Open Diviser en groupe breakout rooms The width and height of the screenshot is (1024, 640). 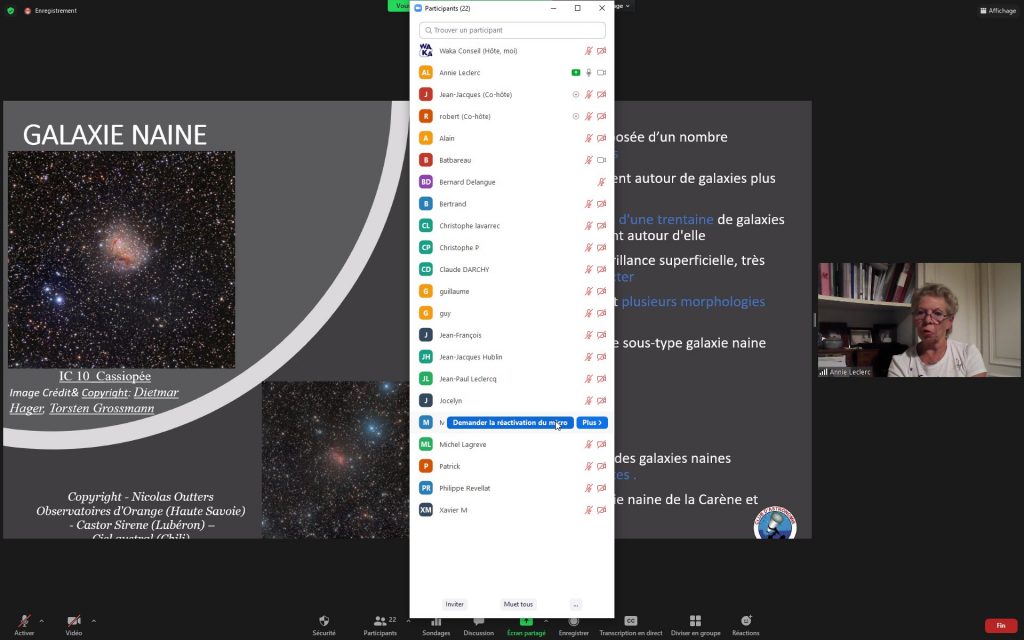click(x=696, y=624)
